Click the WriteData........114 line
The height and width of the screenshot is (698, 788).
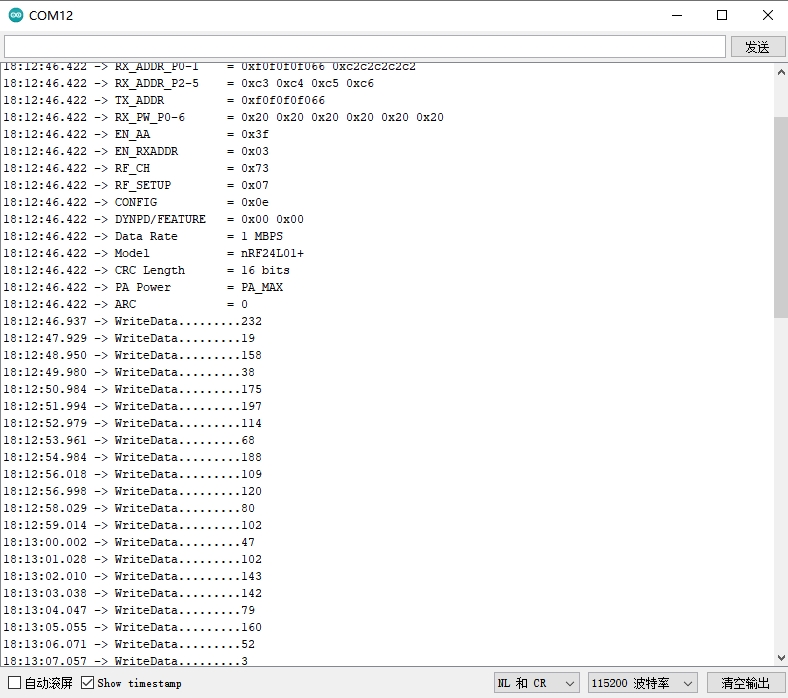[x=133, y=424]
